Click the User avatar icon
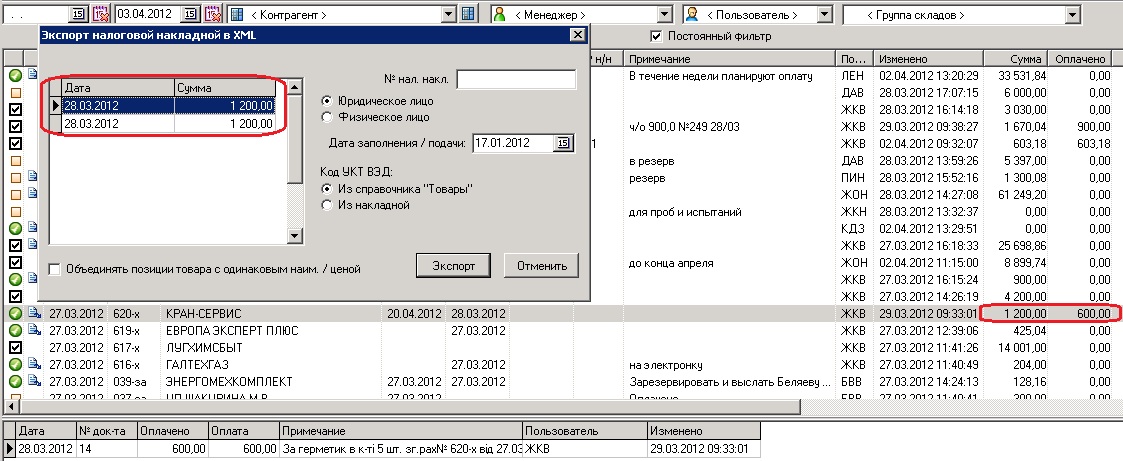Screen dimensions: 1123x461 coord(692,15)
